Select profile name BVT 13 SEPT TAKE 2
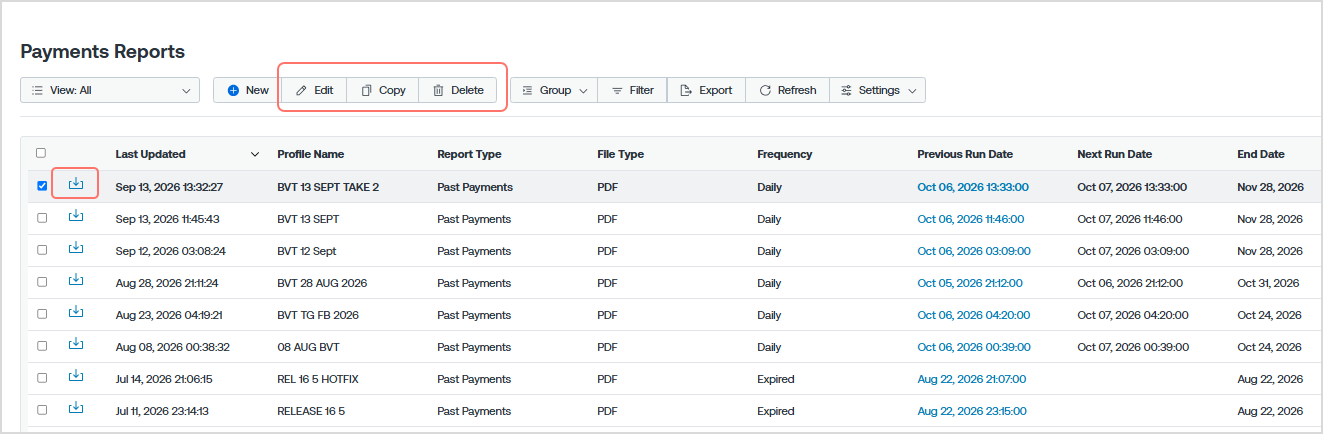The image size is (1323, 434). [x=328, y=187]
